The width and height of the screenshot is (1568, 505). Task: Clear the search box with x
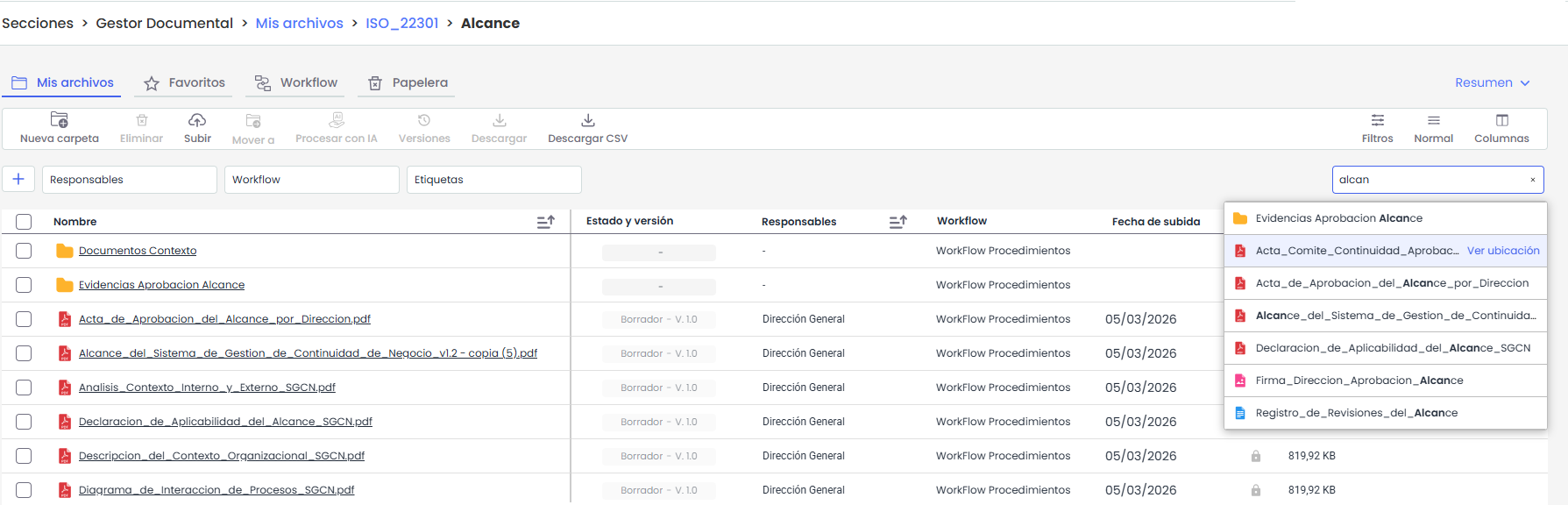pos(1532,180)
